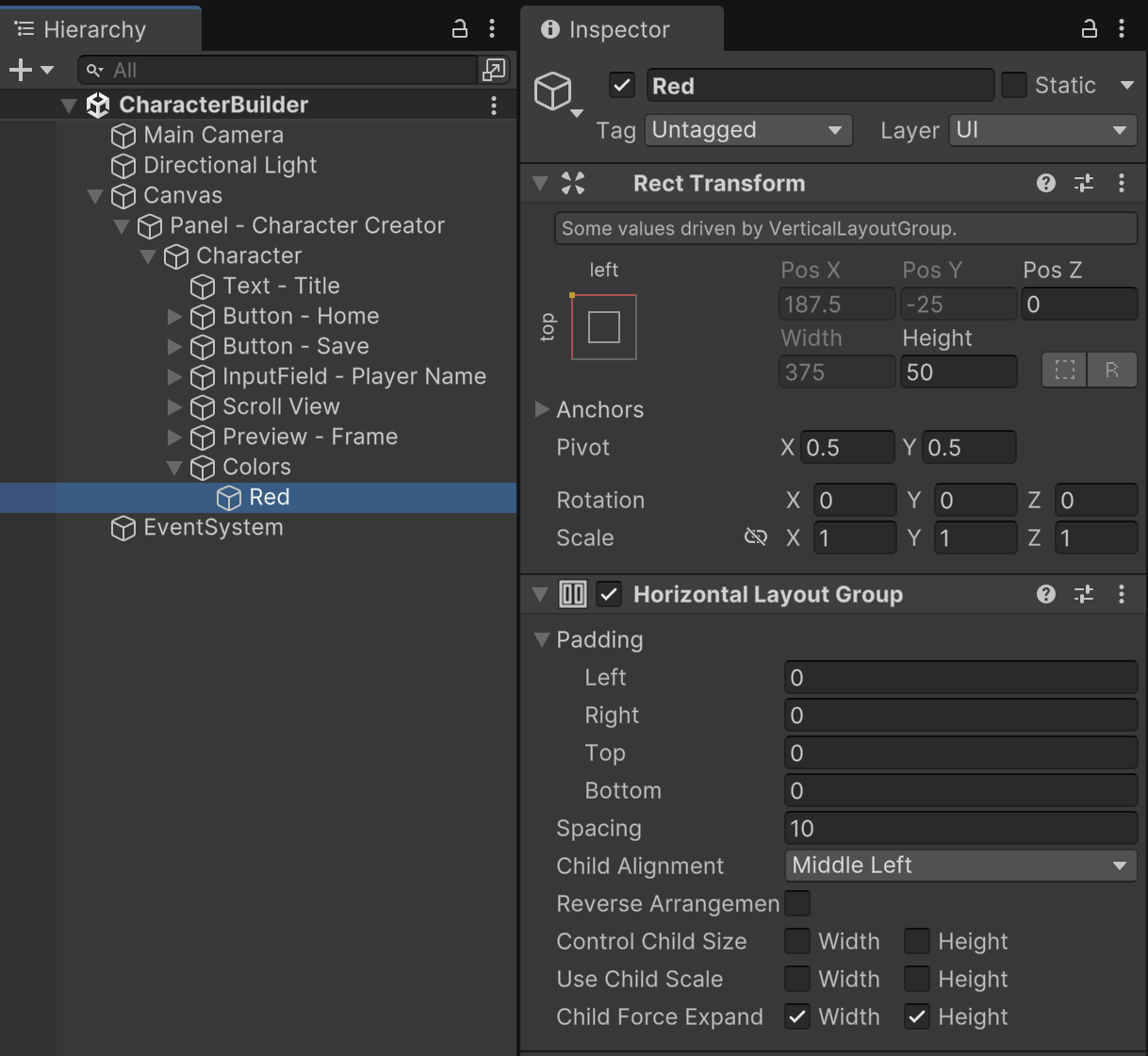This screenshot has width=1148, height=1056.
Task: Open the Rect Transform help reference icon
Action: pyautogui.click(x=1045, y=183)
